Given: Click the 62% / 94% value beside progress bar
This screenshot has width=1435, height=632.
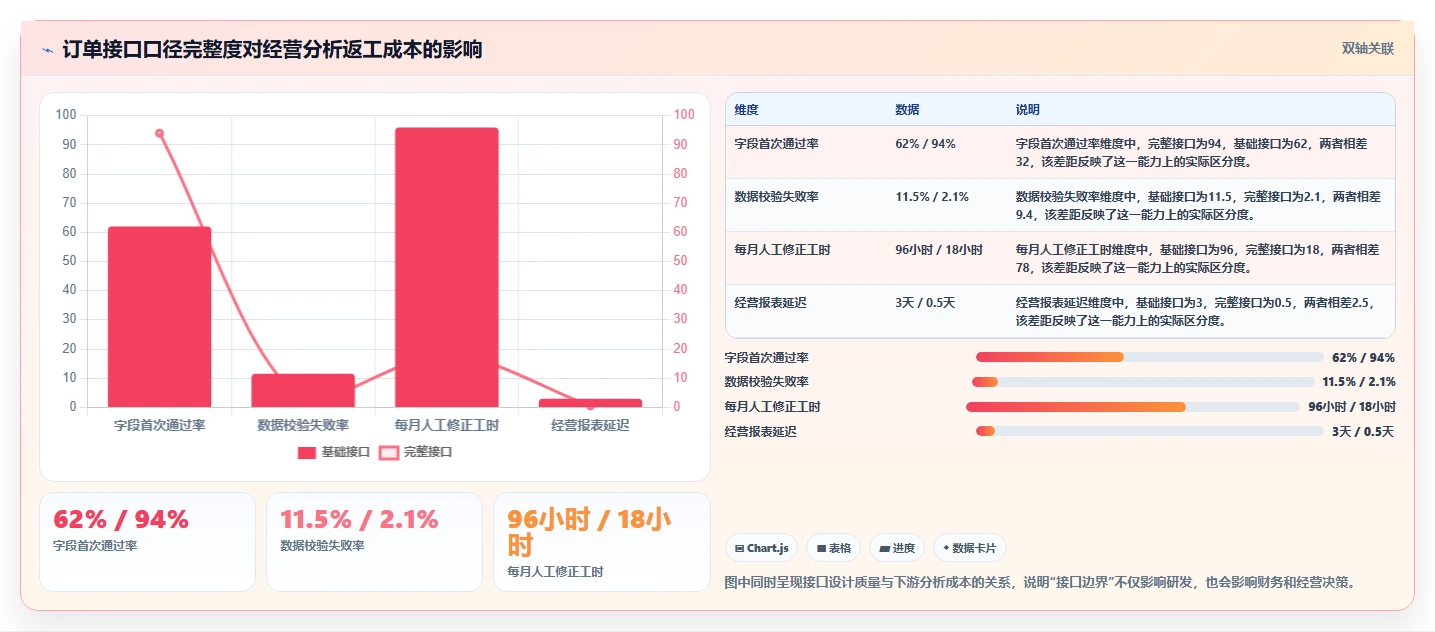Looking at the screenshot, I should pyautogui.click(x=1363, y=357).
